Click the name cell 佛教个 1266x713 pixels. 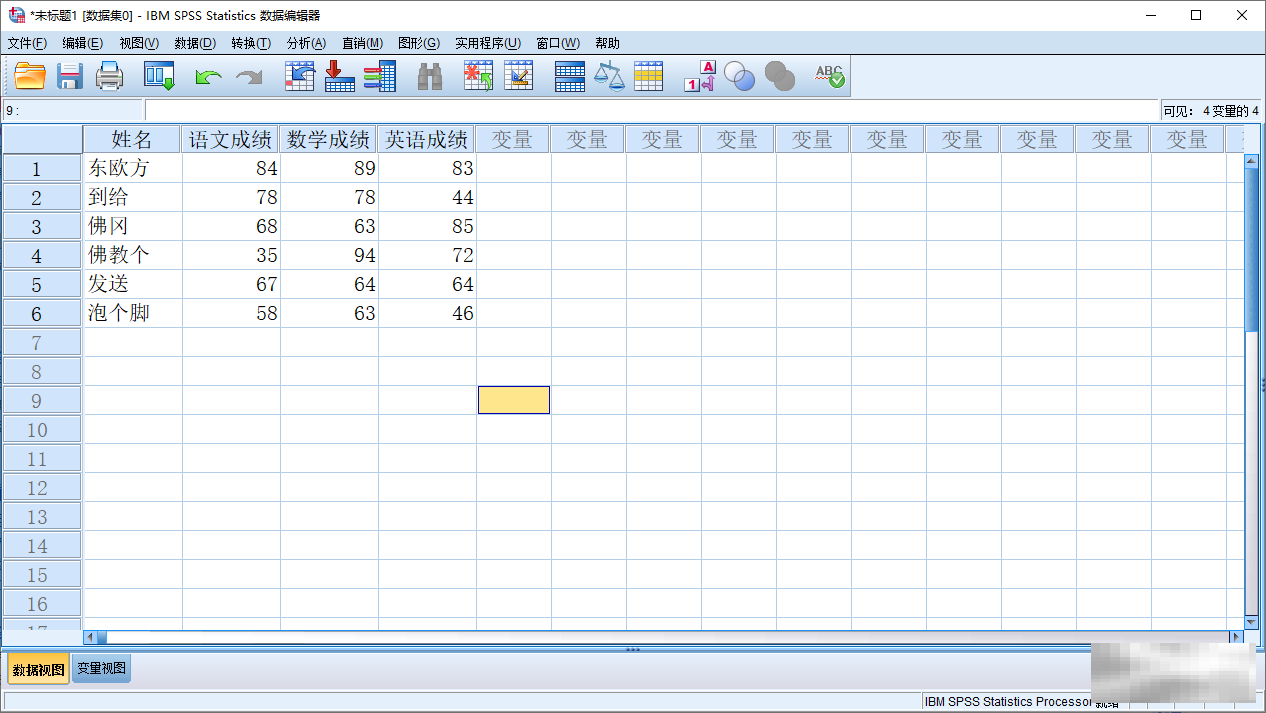133,255
